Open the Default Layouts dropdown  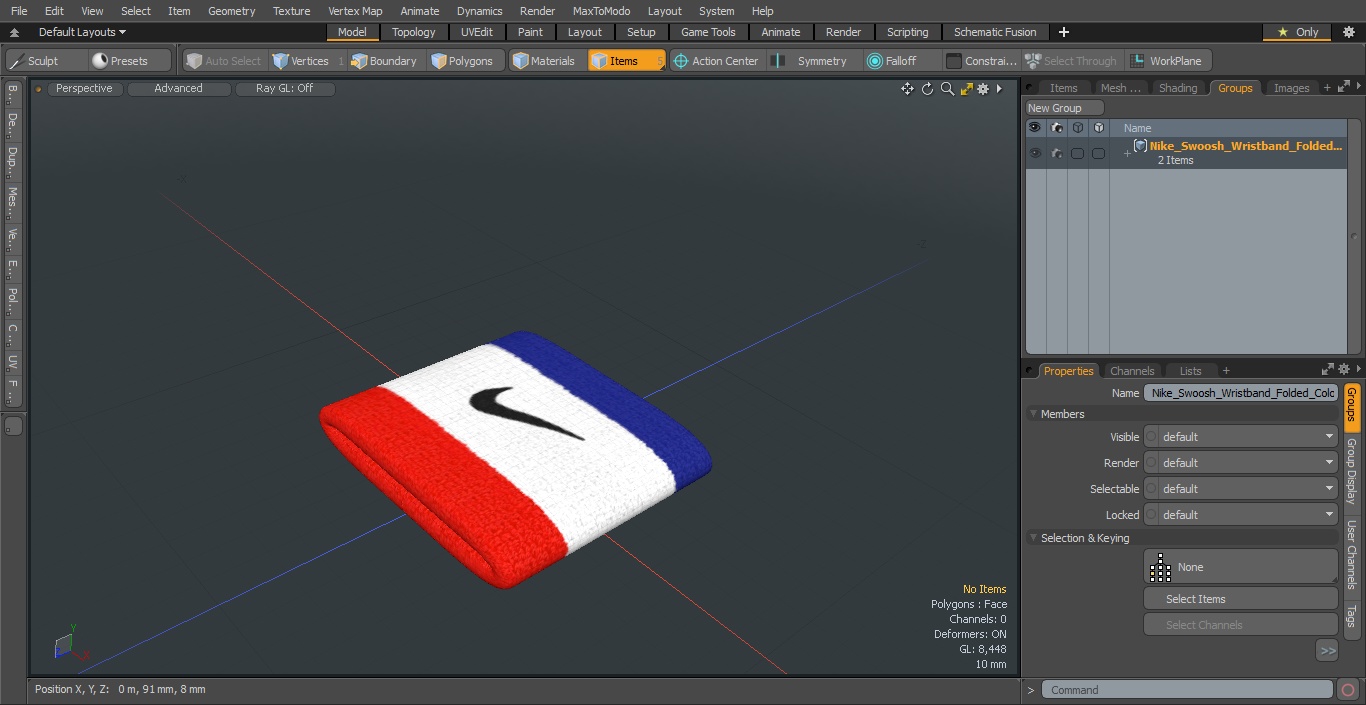81,32
